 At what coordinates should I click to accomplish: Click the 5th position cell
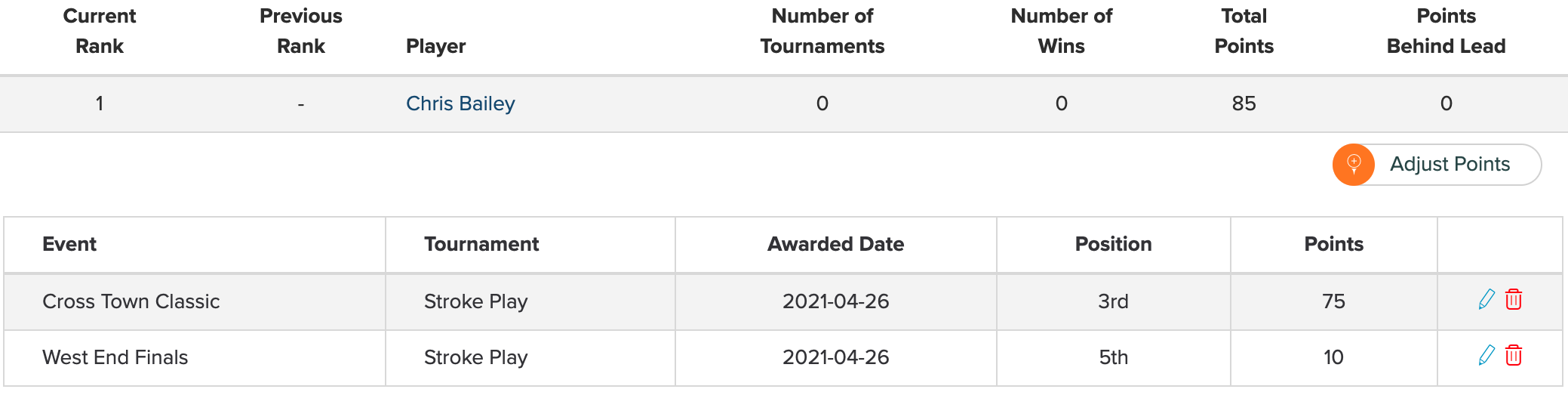pyautogui.click(x=1113, y=357)
